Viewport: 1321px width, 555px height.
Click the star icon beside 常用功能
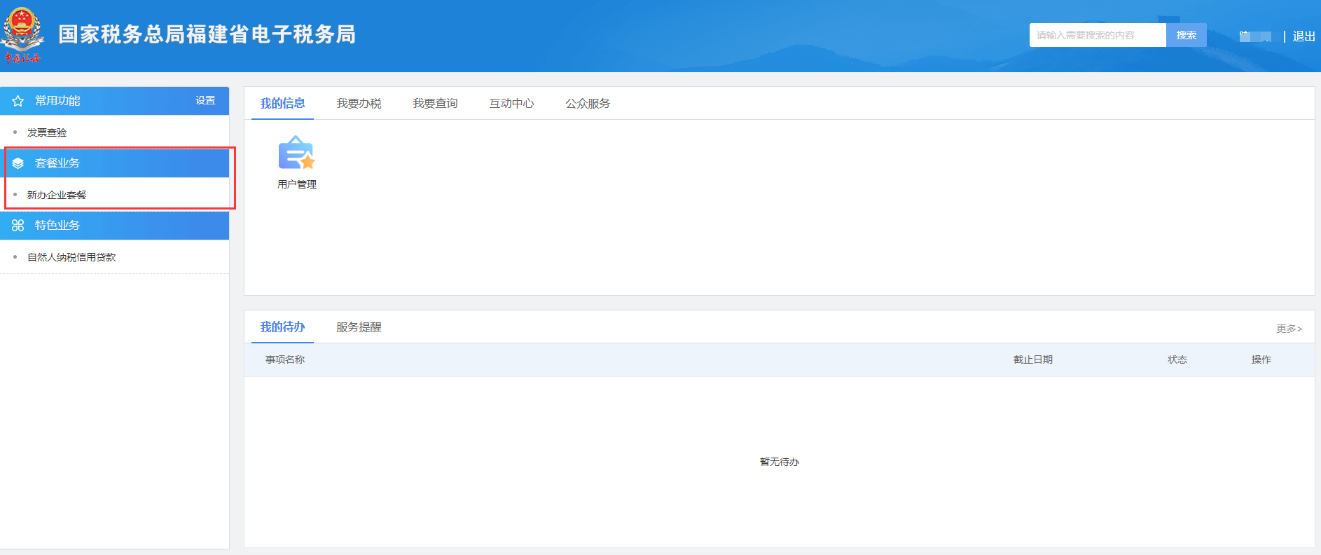(18, 101)
